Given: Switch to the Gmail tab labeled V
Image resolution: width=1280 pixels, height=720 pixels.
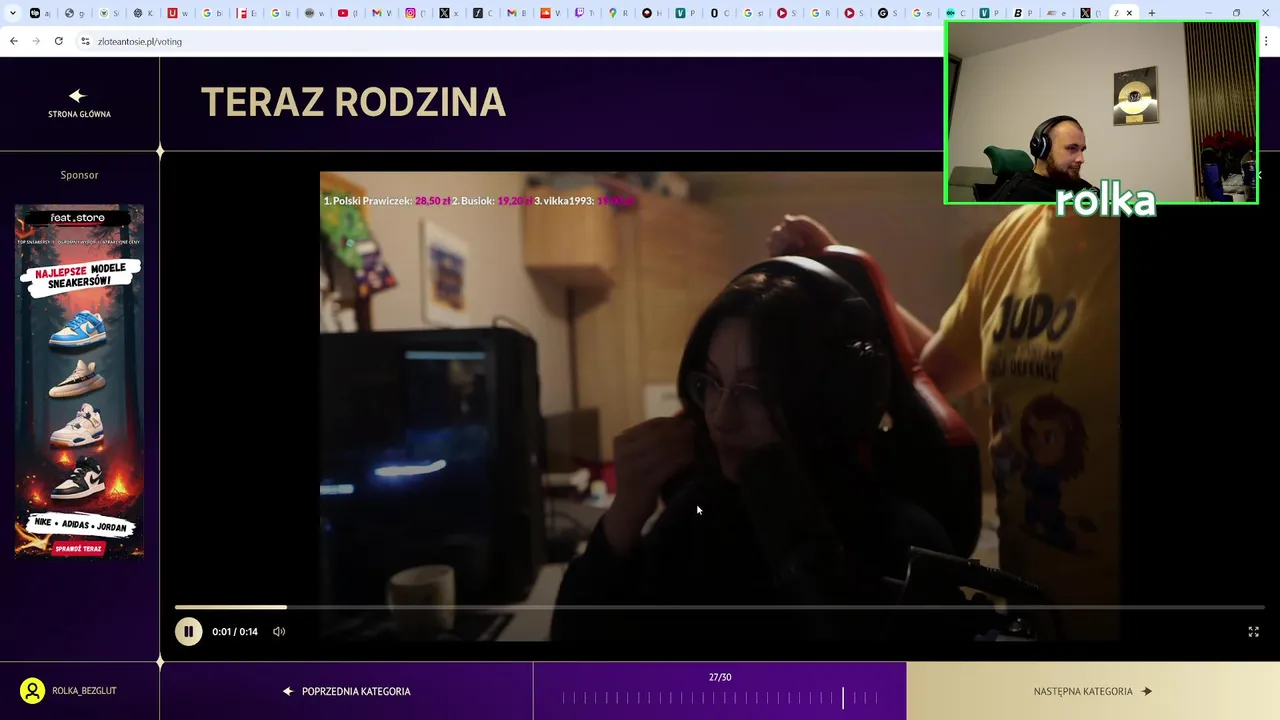Looking at the screenshot, I should (x=381, y=13).
